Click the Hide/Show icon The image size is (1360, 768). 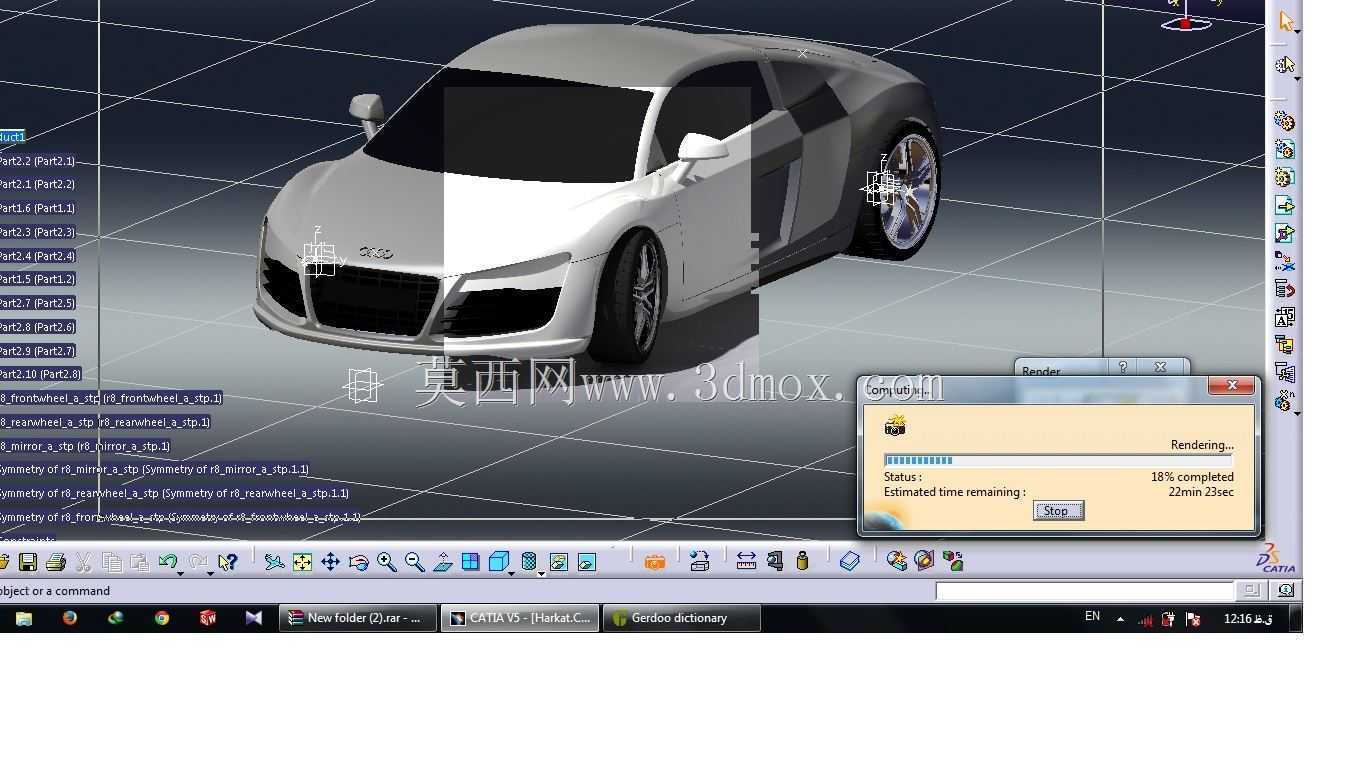point(559,562)
